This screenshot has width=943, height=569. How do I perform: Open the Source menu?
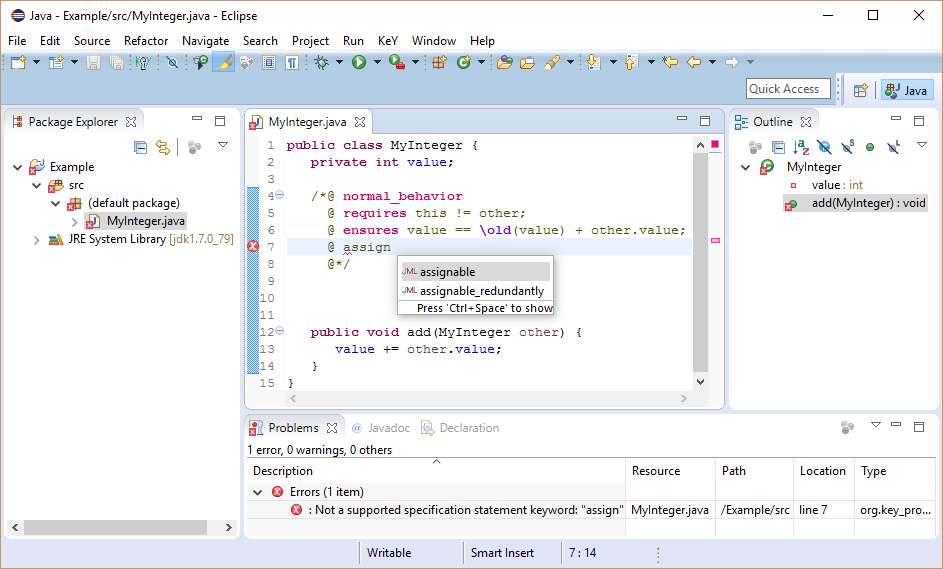[x=92, y=41]
